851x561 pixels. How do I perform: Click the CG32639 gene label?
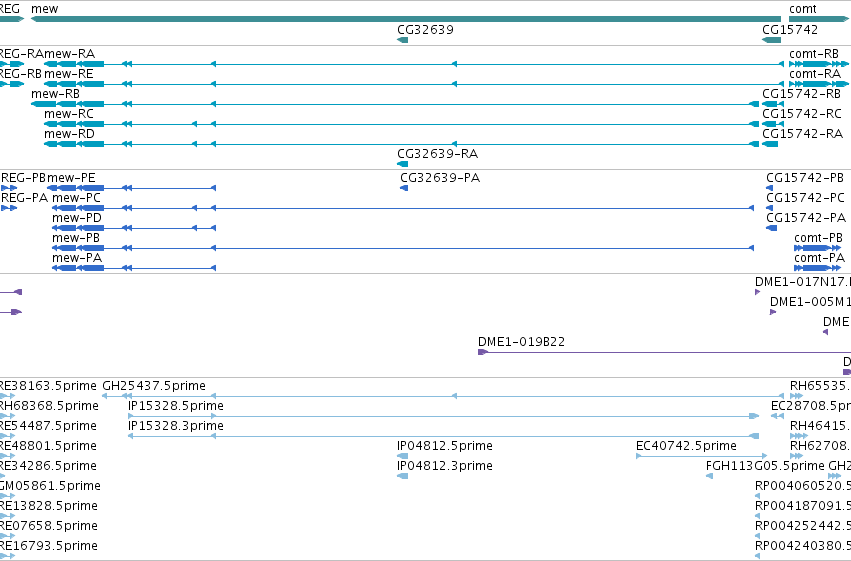coord(426,29)
